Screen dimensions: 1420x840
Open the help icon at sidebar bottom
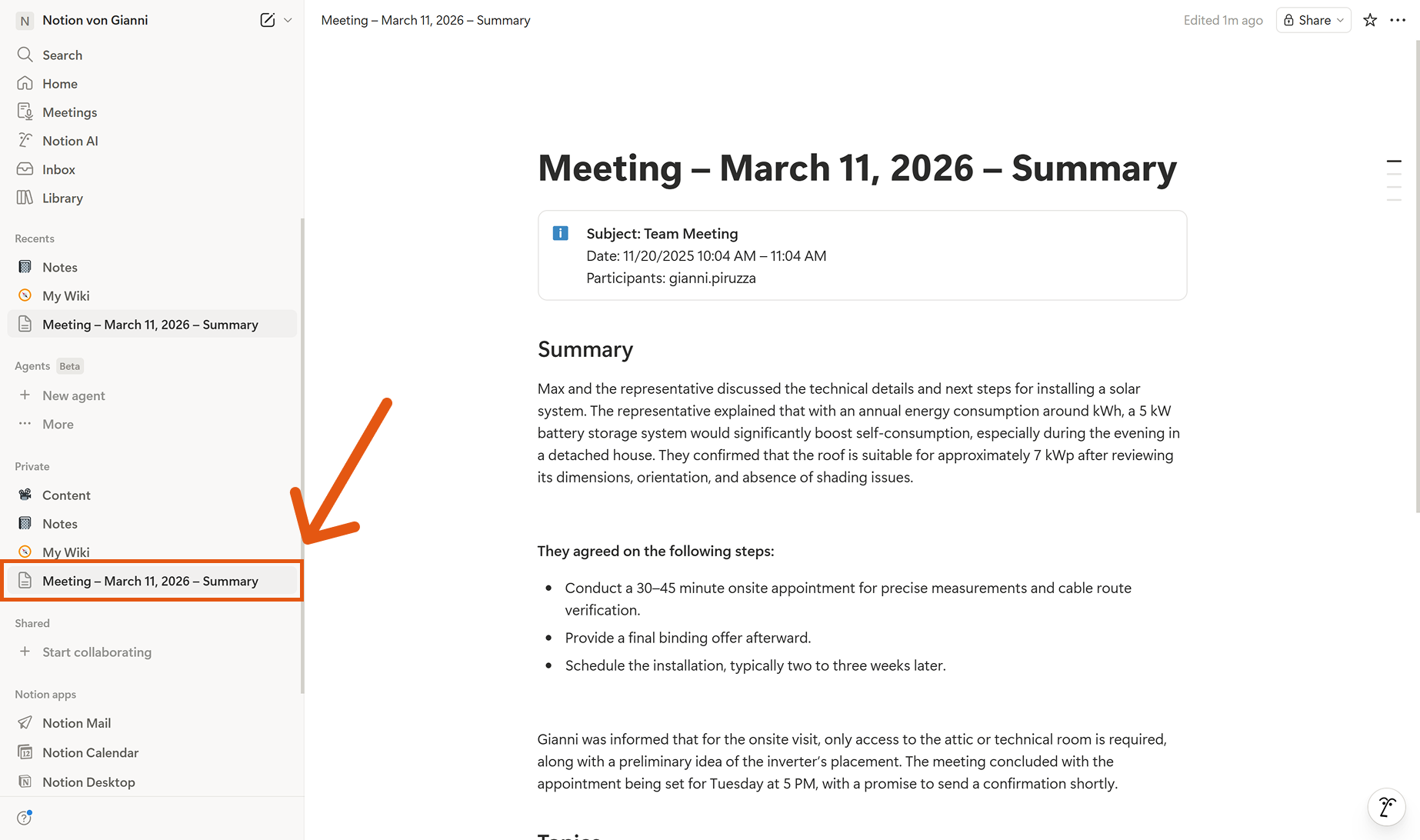25,817
